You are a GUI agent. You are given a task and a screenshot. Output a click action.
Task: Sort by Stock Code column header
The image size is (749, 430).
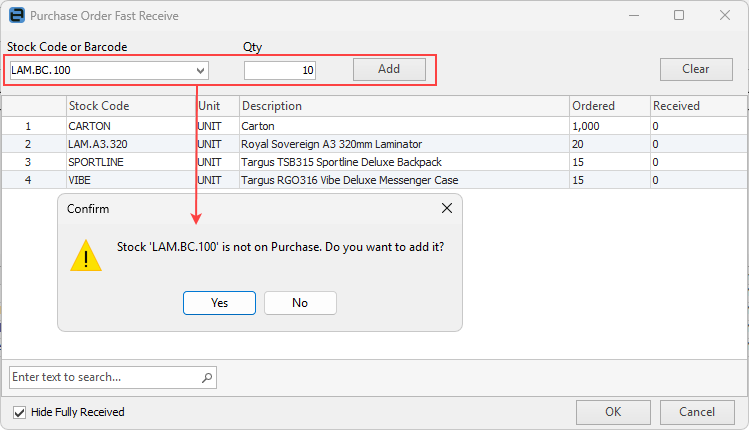130,106
